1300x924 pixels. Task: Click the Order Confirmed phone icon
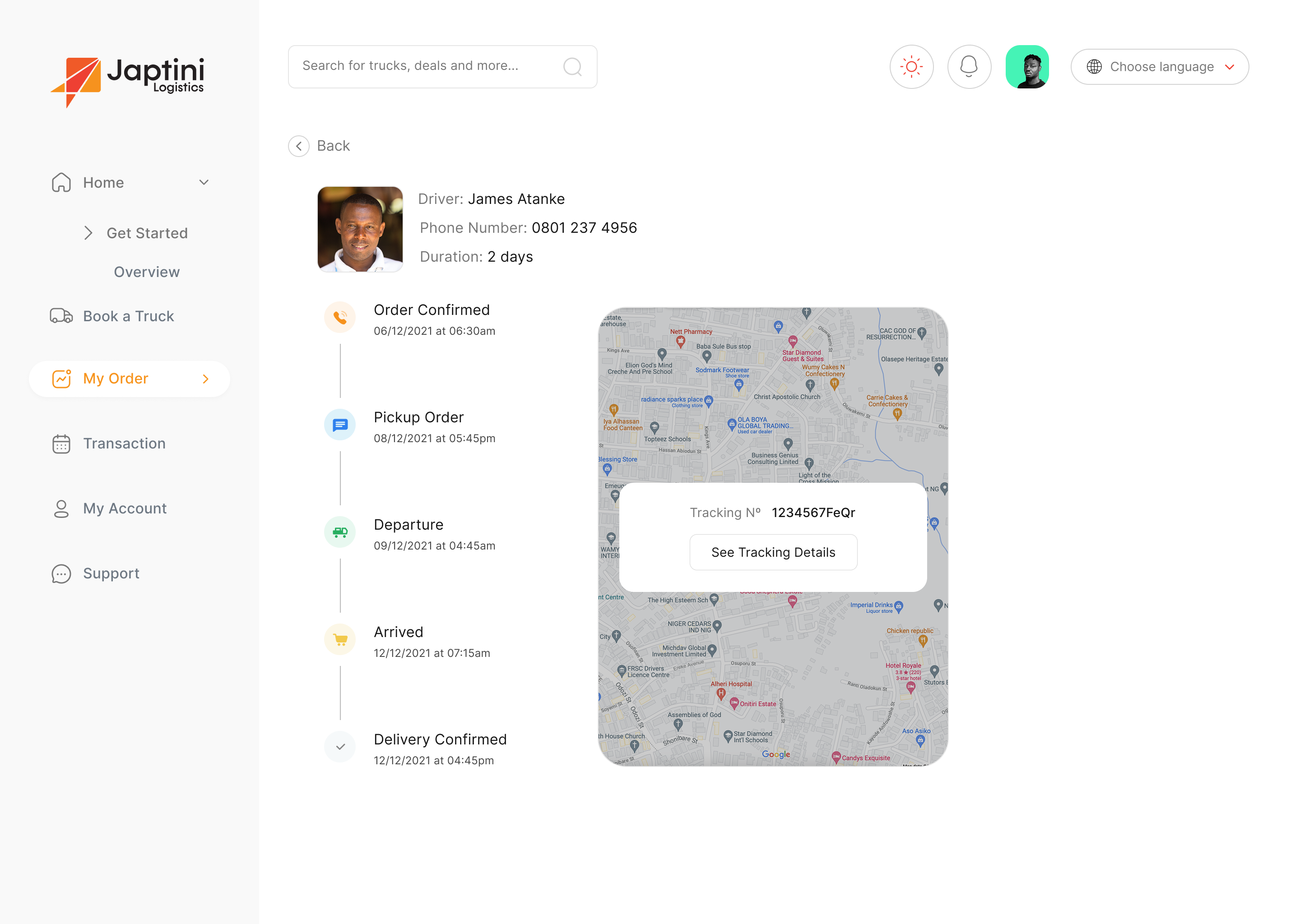tap(340, 317)
